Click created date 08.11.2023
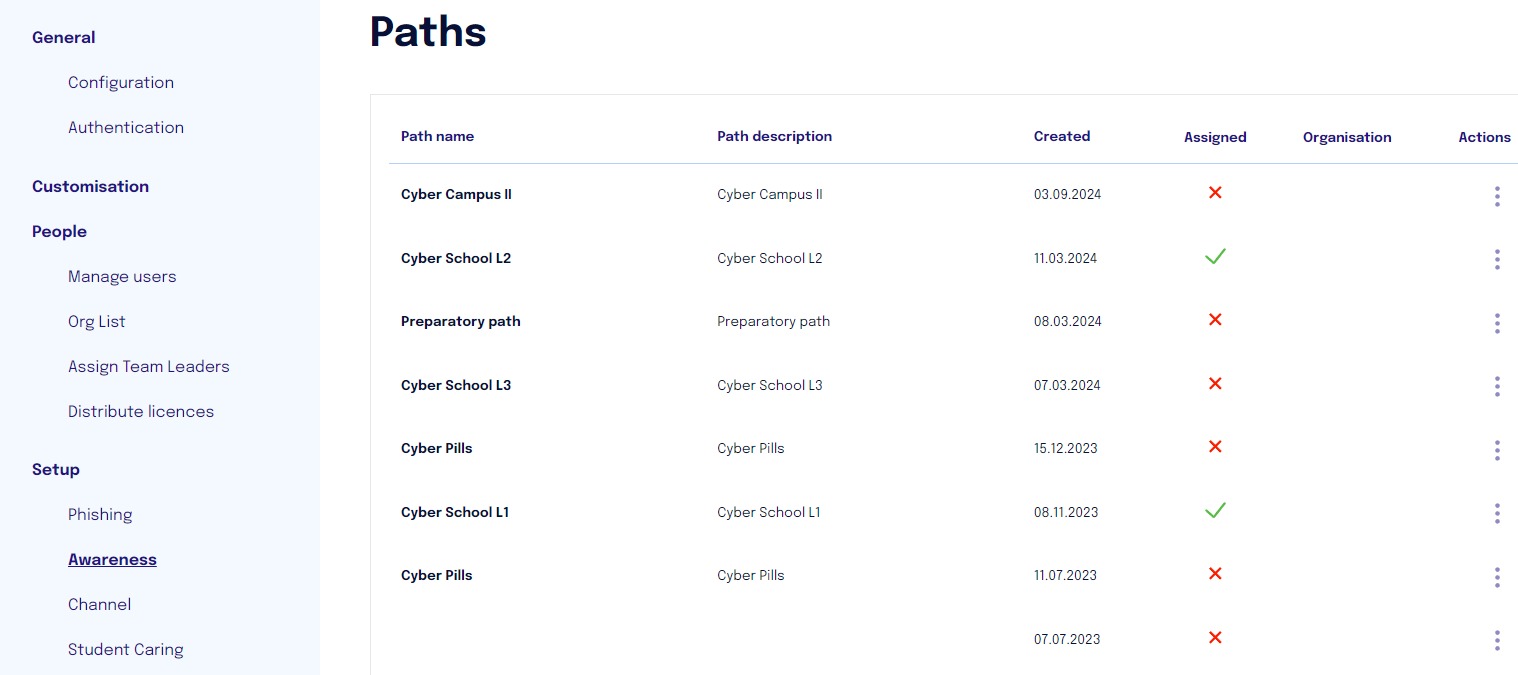This screenshot has width=1518, height=675. pyautogui.click(x=1066, y=512)
